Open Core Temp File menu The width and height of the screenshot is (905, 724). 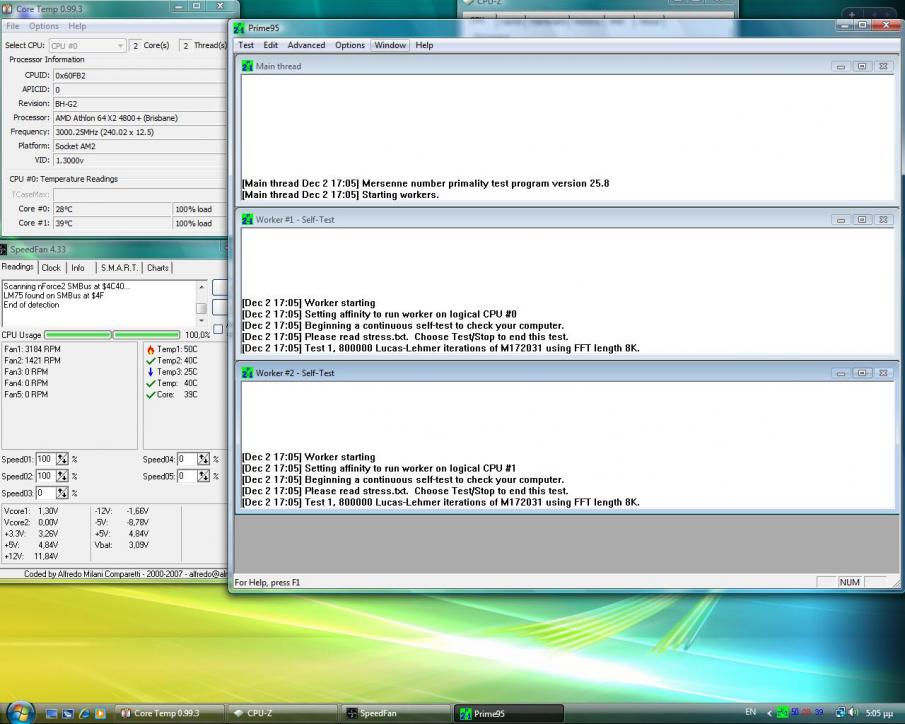(x=13, y=26)
